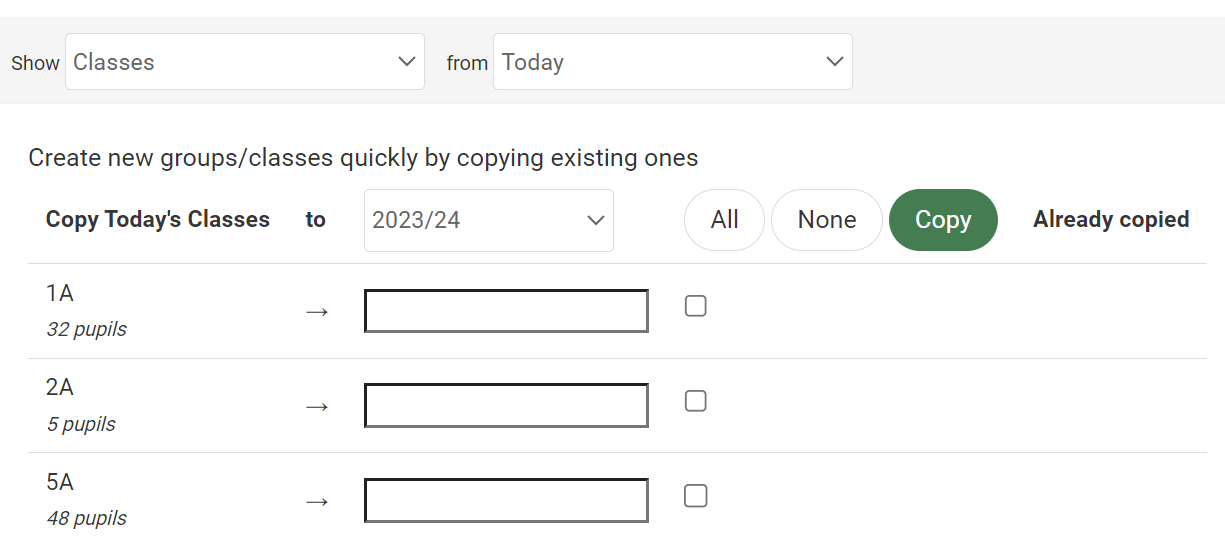Click the chevron on the Today dropdown

(834, 62)
